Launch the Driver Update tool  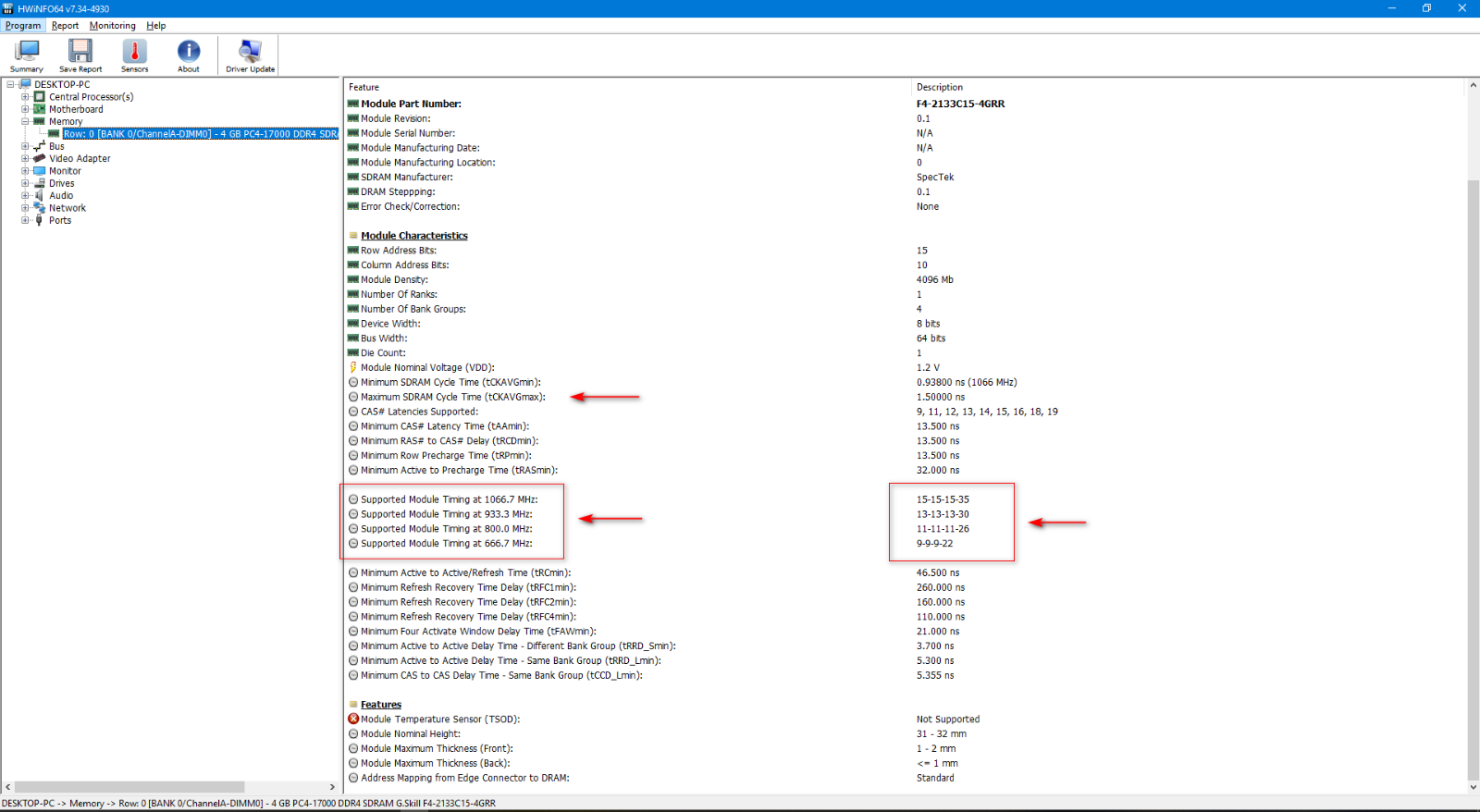pyautogui.click(x=250, y=56)
